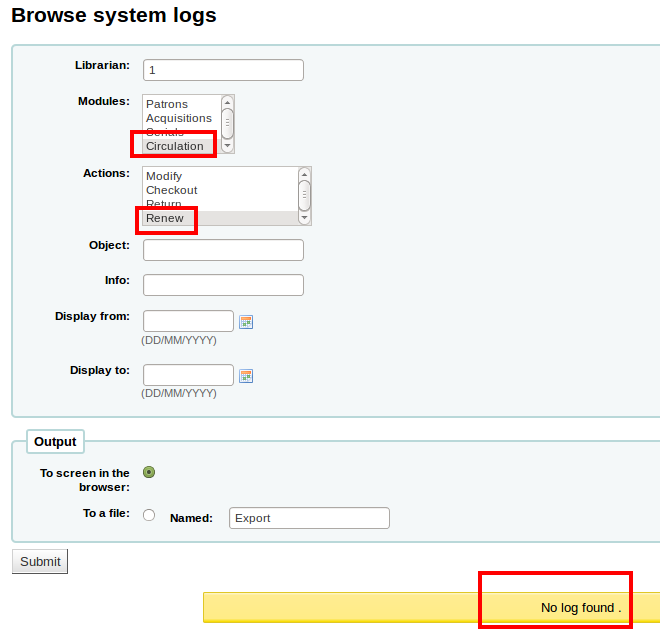This screenshot has width=660, height=633.
Task: Choose Acquisitions in the Modules list
Action: [179, 118]
